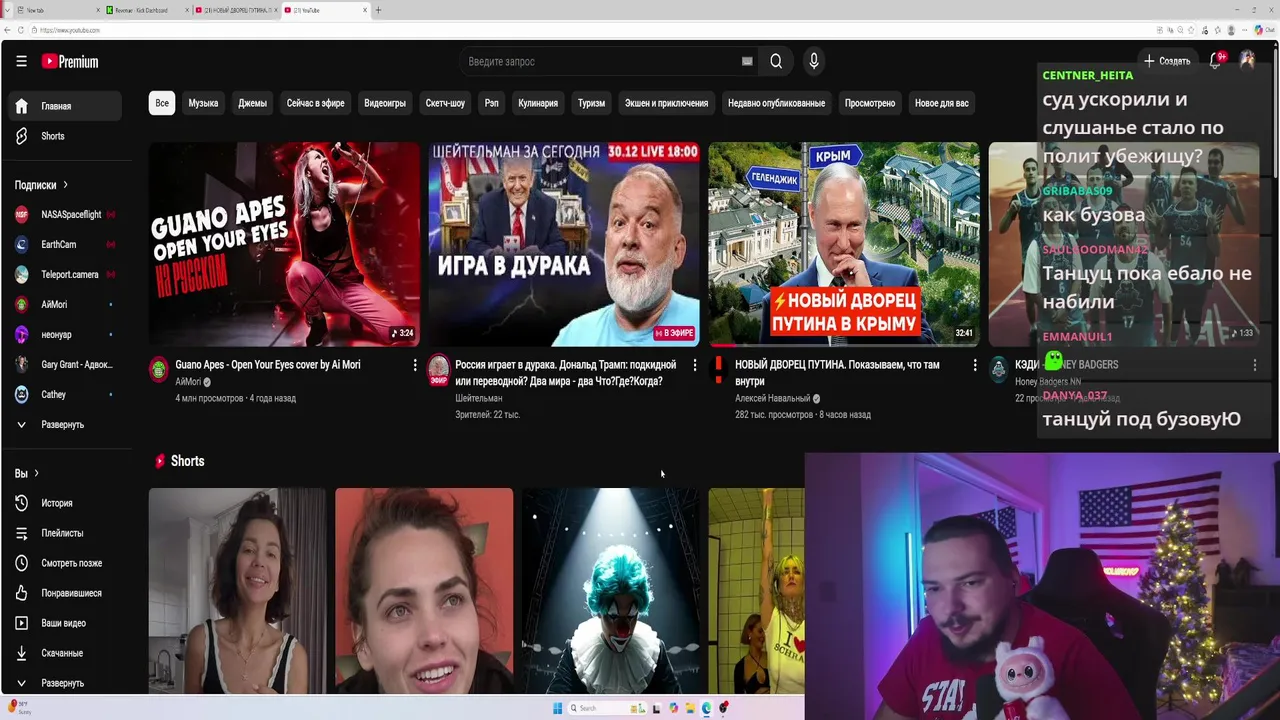Open a new browser tab with plus
The height and width of the screenshot is (720, 1280).
pyautogui.click(x=378, y=10)
